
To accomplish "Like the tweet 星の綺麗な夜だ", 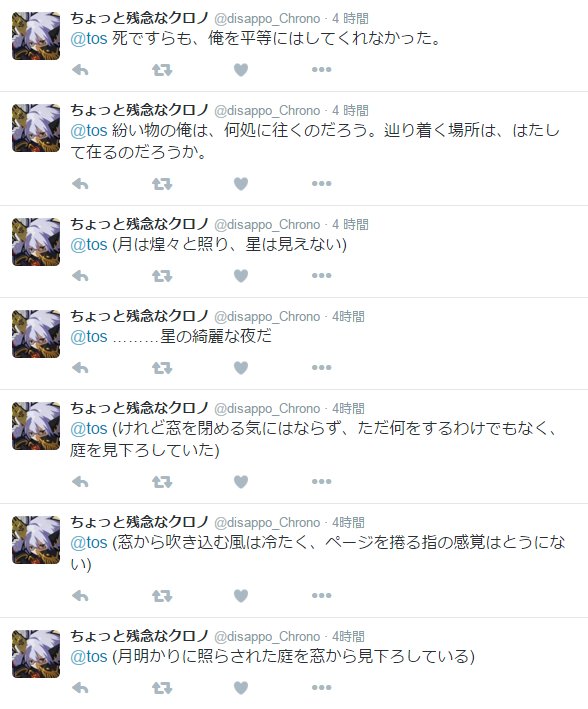I will pyautogui.click(x=241, y=368).
